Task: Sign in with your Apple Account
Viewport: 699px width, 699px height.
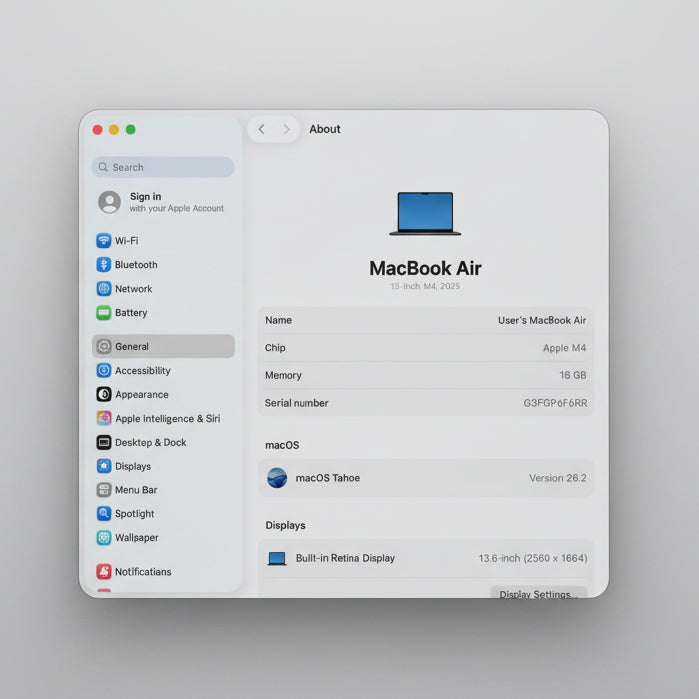Action: (x=163, y=202)
